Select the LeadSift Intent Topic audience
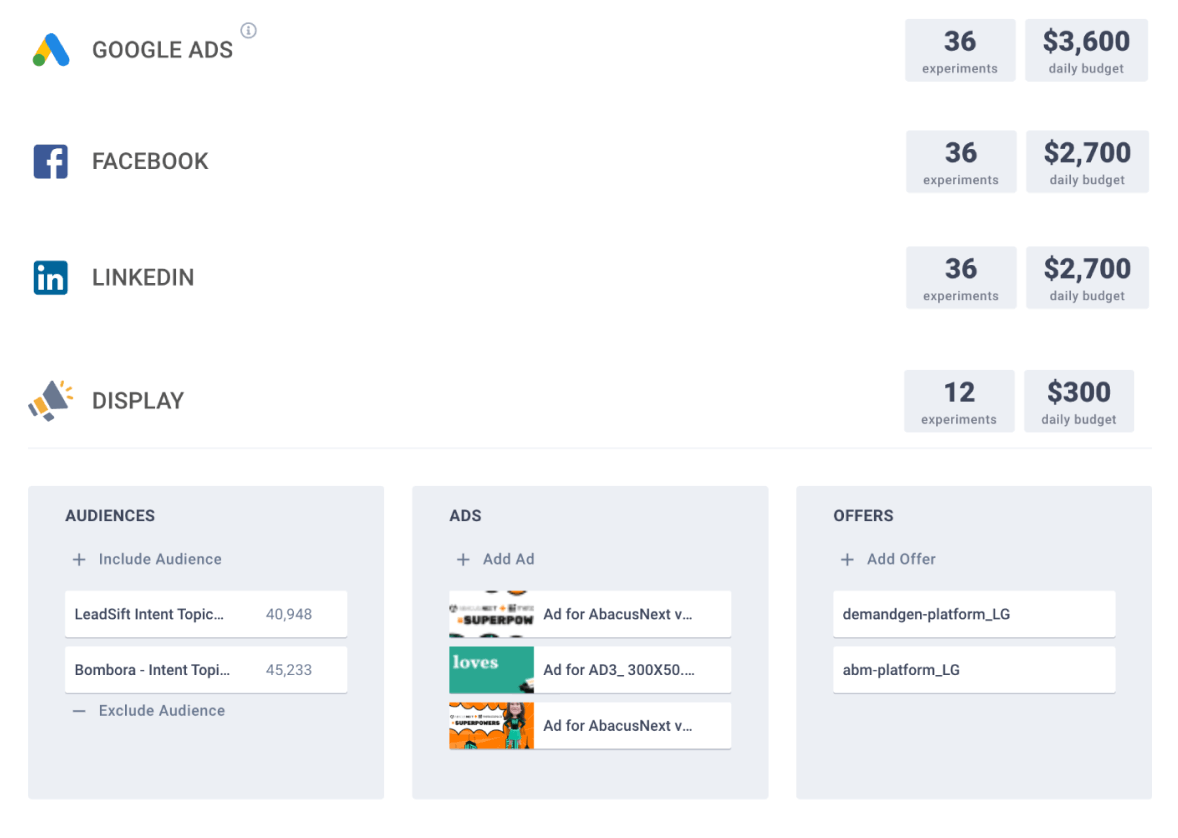Screen dimensions: 1178x838 click(x=206, y=614)
